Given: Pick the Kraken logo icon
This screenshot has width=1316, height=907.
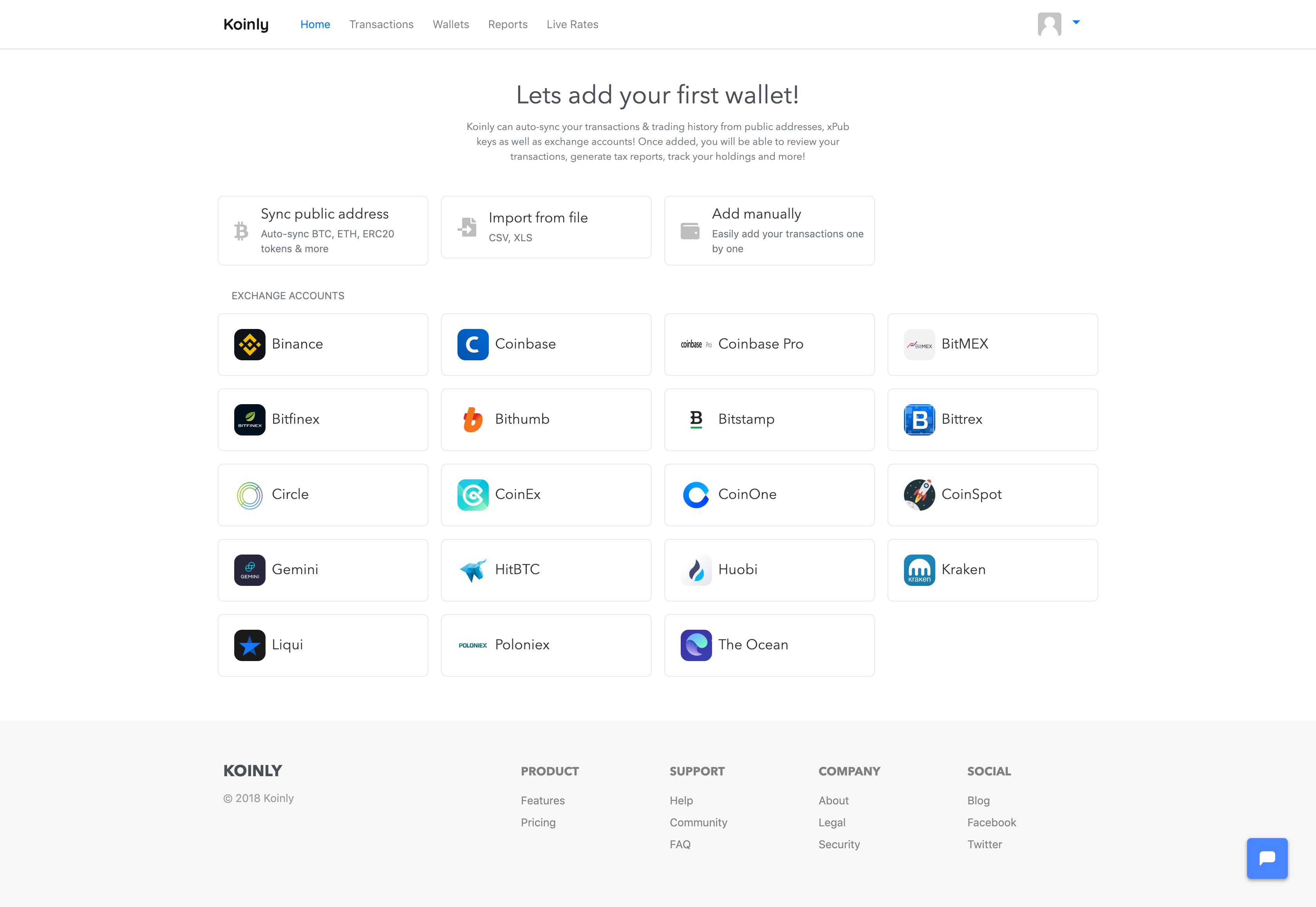Looking at the screenshot, I should [919, 570].
